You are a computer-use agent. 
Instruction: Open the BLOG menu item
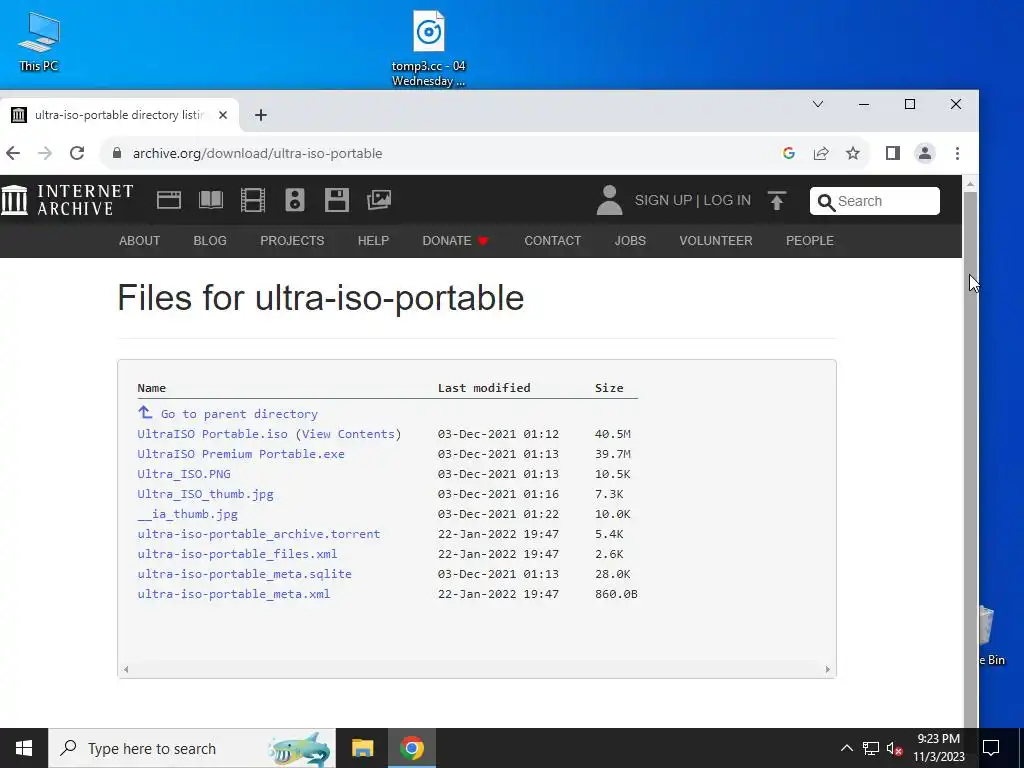[210, 240]
